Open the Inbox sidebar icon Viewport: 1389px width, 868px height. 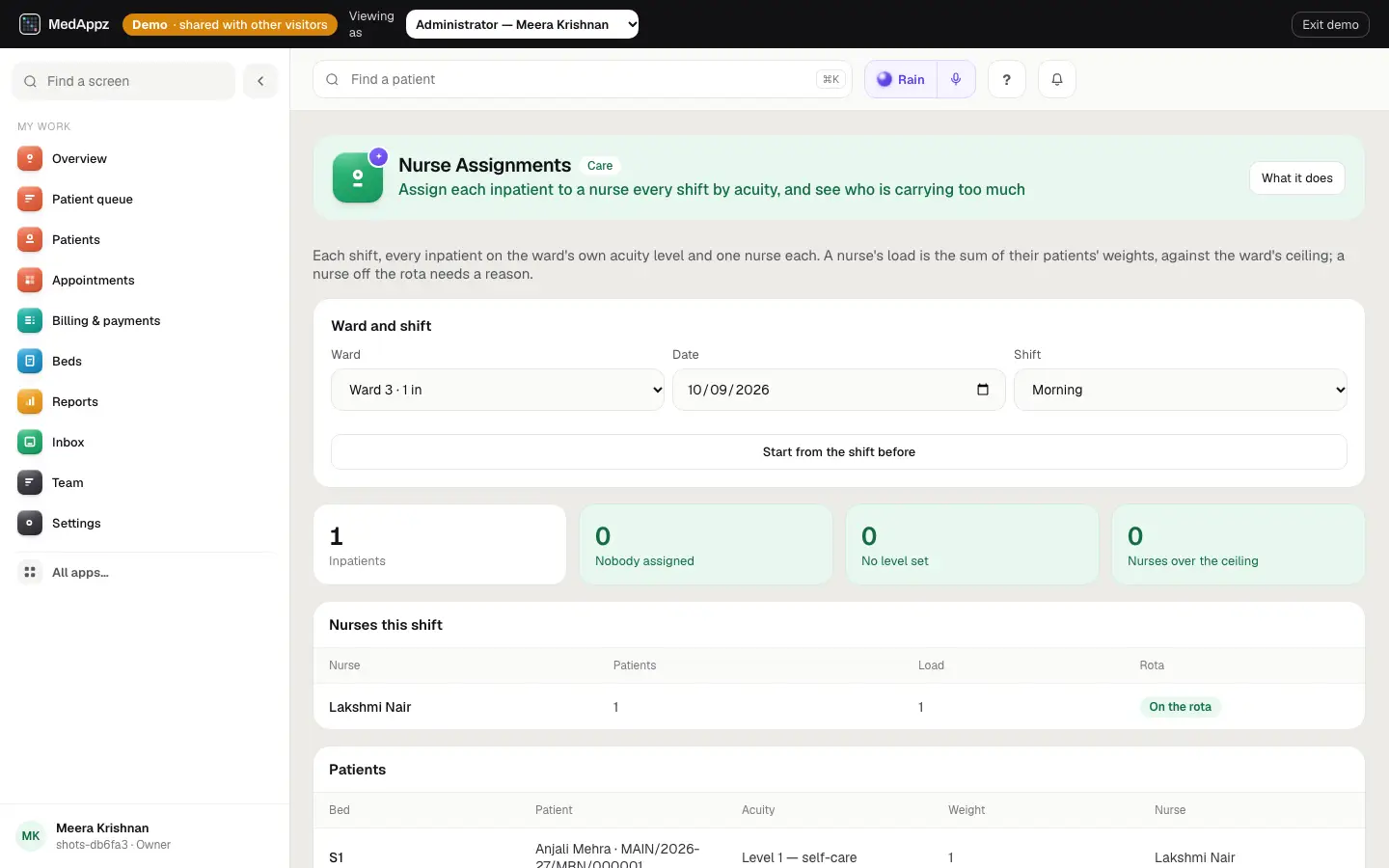click(x=30, y=442)
